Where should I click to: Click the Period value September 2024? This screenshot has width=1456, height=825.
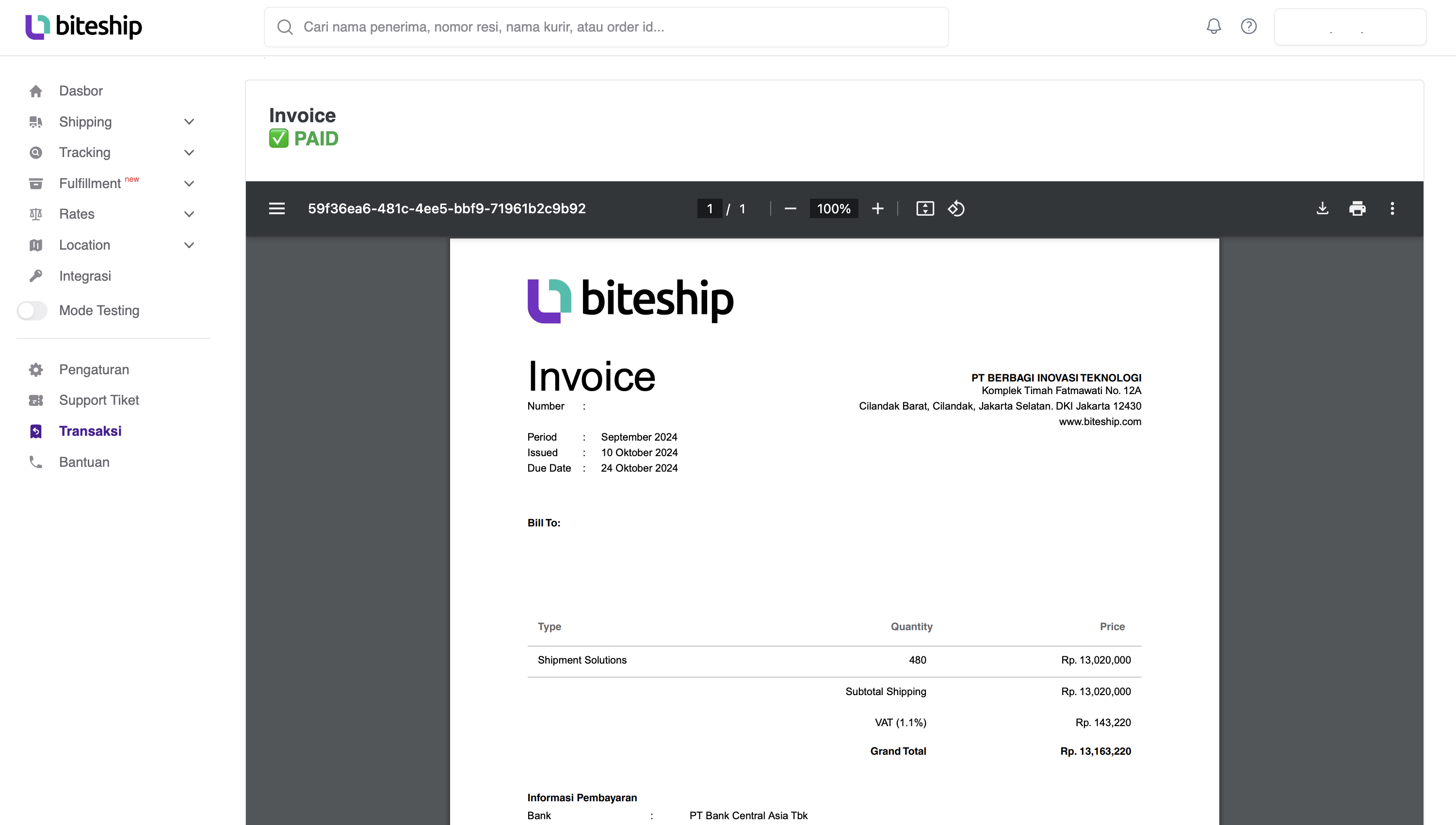click(639, 437)
